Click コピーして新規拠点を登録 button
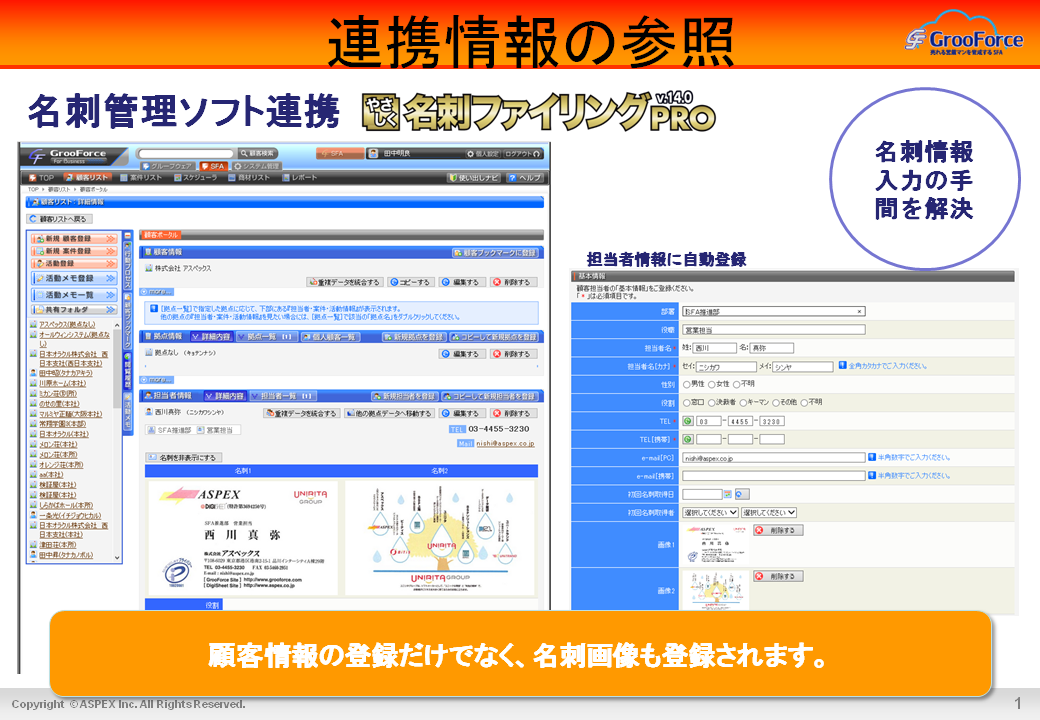 pyautogui.click(x=494, y=337)
